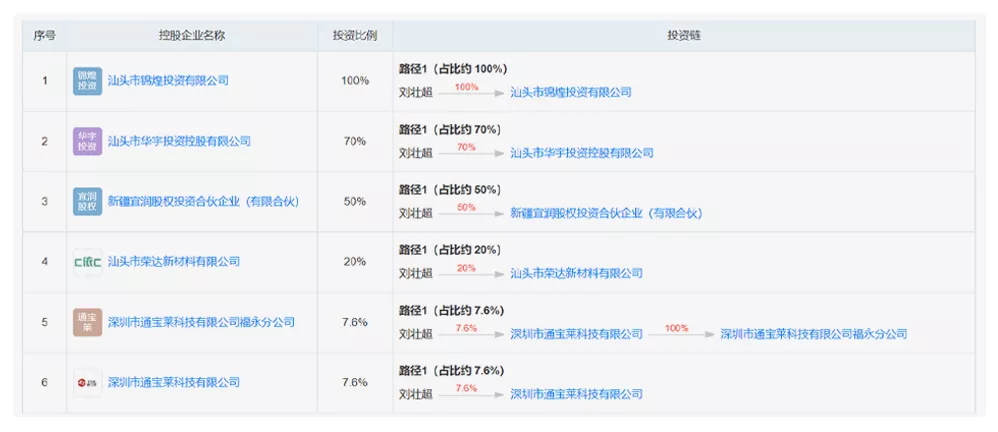Click the 深圳市通宝莱科技有限公司 logo icon in row 6

[87, 382]
